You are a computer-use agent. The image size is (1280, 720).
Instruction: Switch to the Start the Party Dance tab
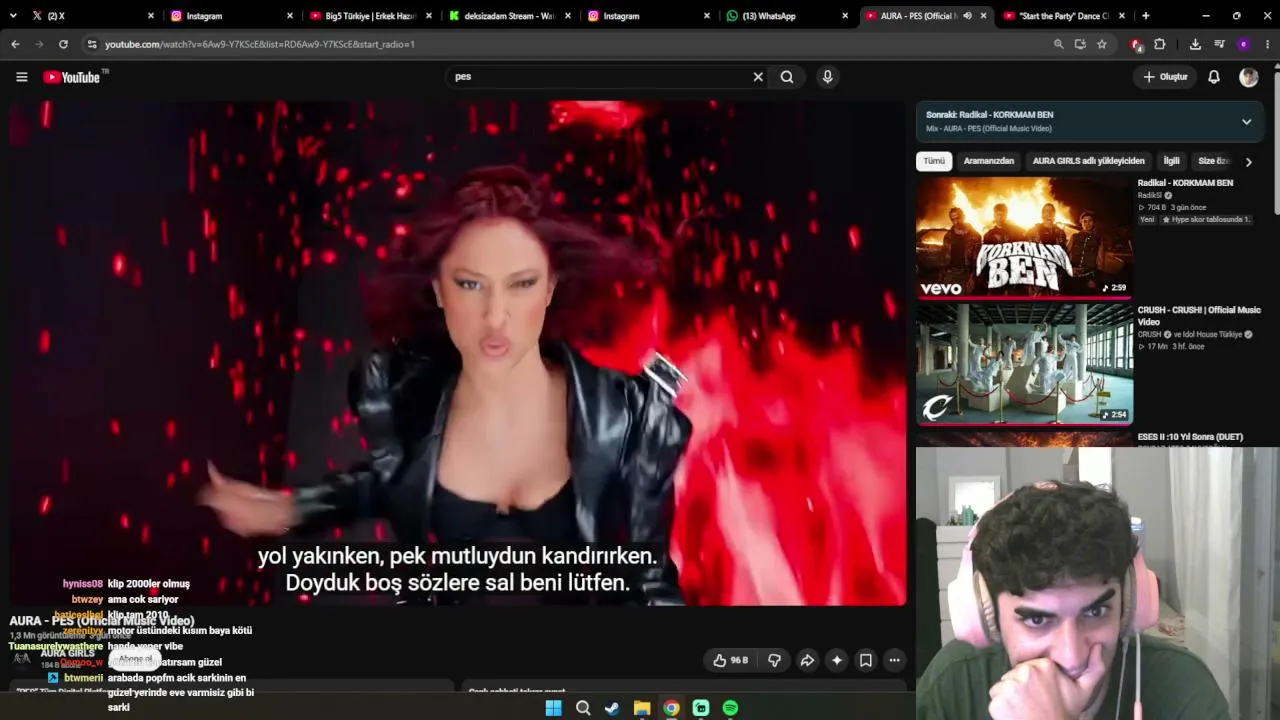[x=1064, y=16]
